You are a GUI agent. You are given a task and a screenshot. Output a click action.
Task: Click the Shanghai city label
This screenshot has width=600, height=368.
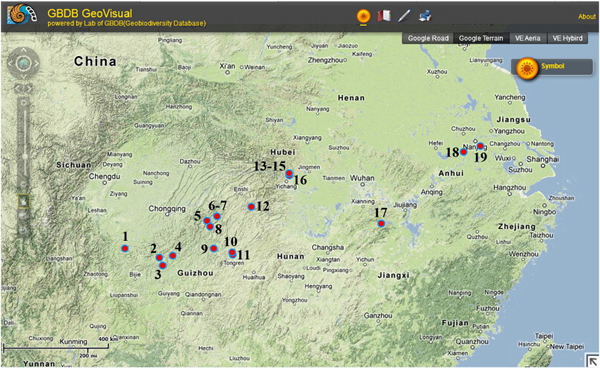pos(543,159)
